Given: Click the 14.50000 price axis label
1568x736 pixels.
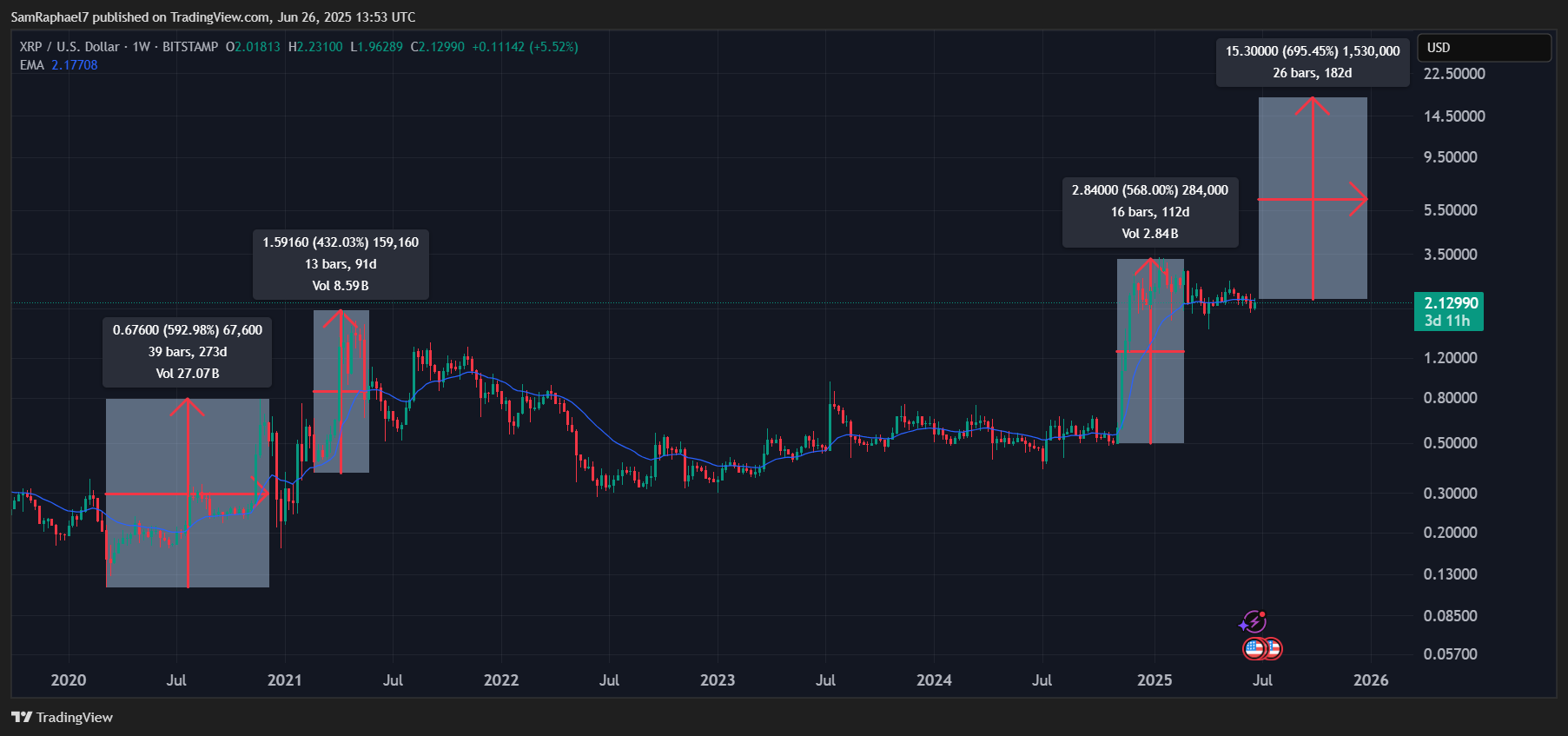Looking at the screenshot, I should pyautogui.click(x=1454, y=116).
